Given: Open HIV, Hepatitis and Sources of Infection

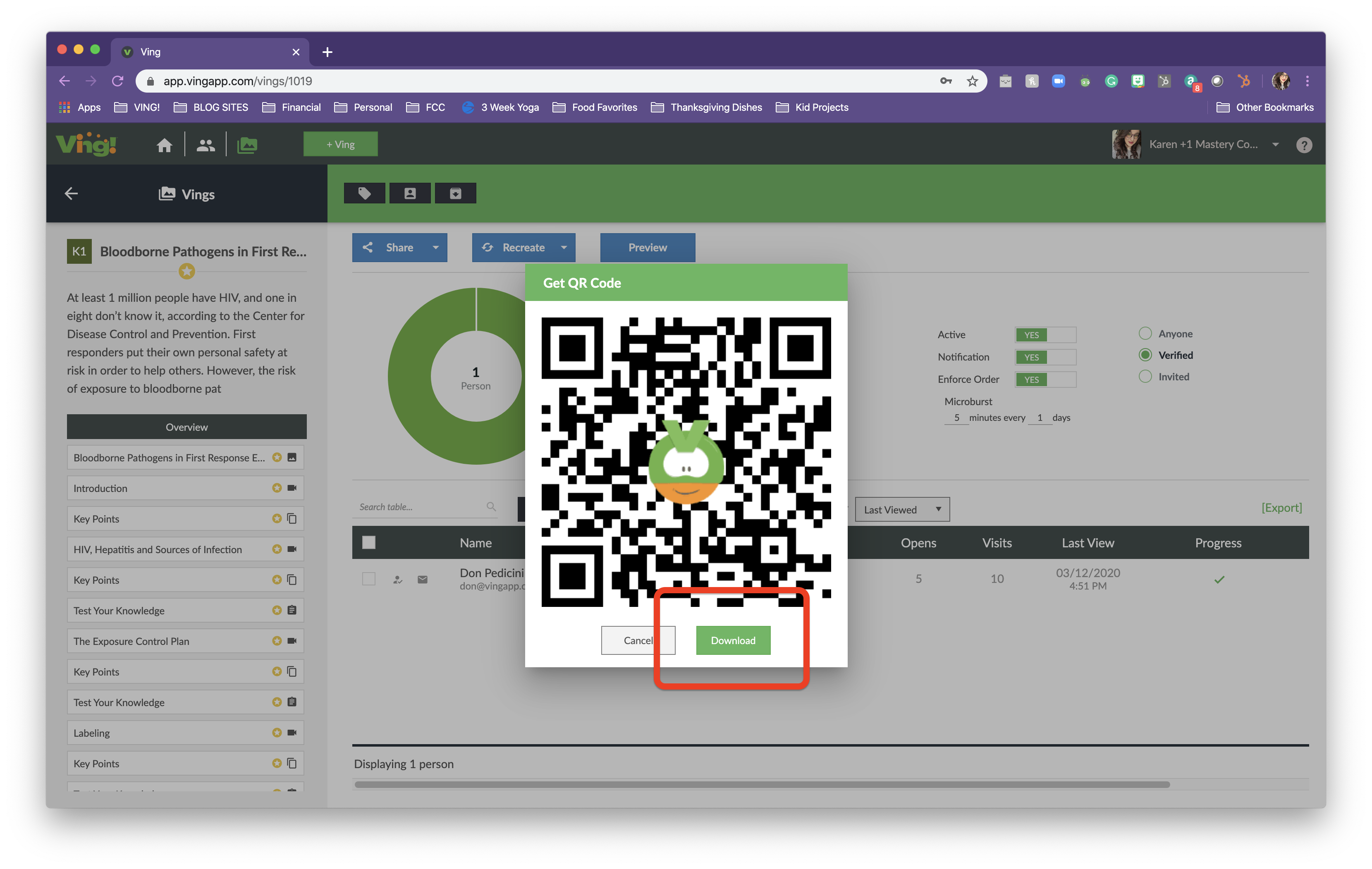Looking at the screenshot, I should pyautogui.click(x=185, y=549).
